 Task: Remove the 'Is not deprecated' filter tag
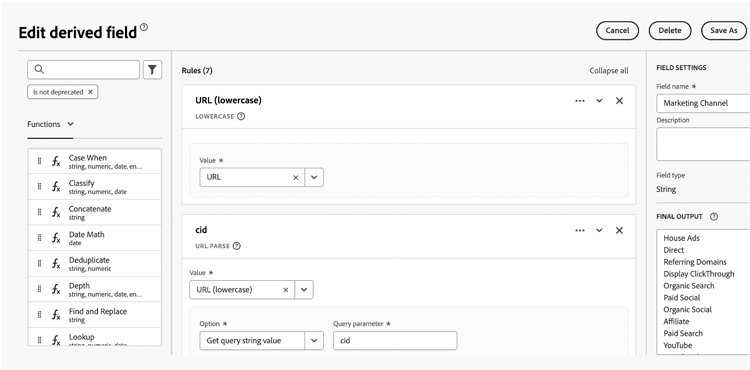90,92
